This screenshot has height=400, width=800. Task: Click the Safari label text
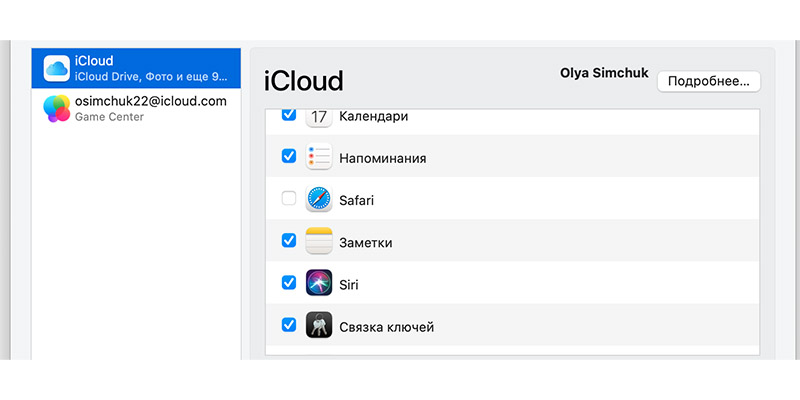(x=357, y=200)
